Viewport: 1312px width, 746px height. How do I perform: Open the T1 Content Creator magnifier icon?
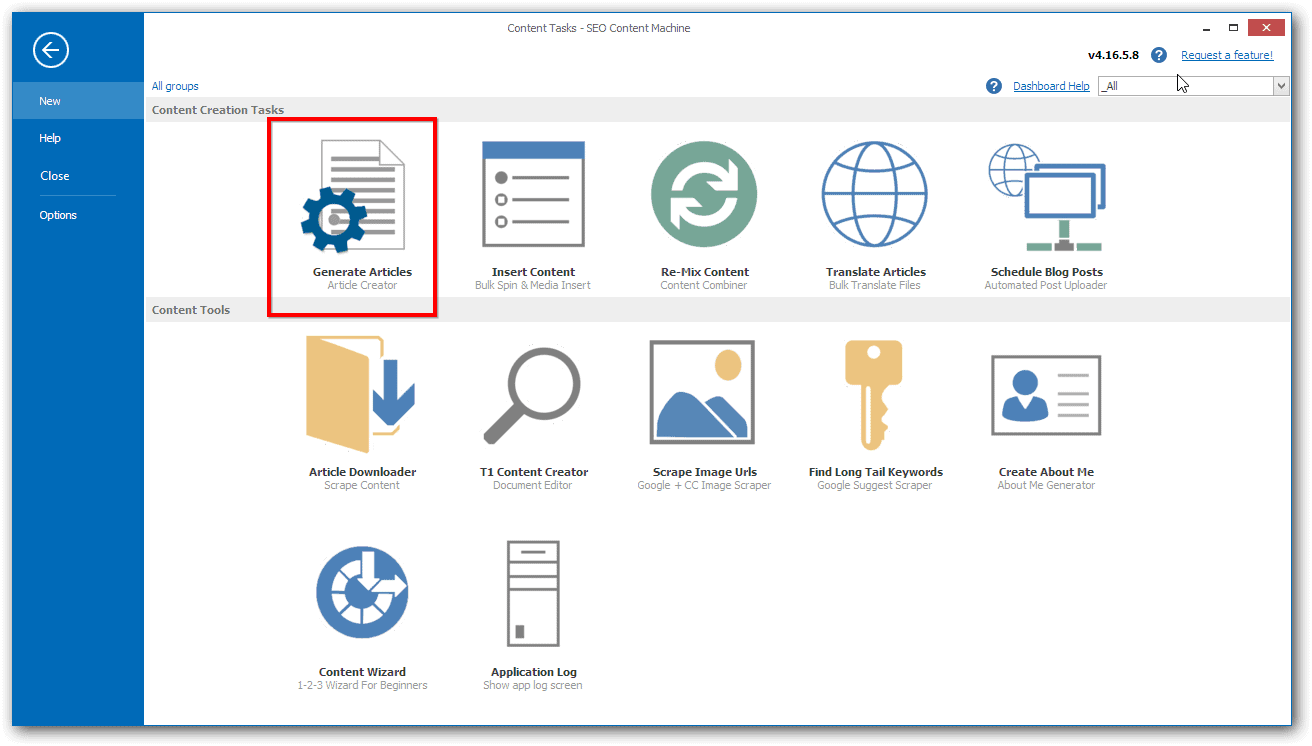click(x=532, y=396)
